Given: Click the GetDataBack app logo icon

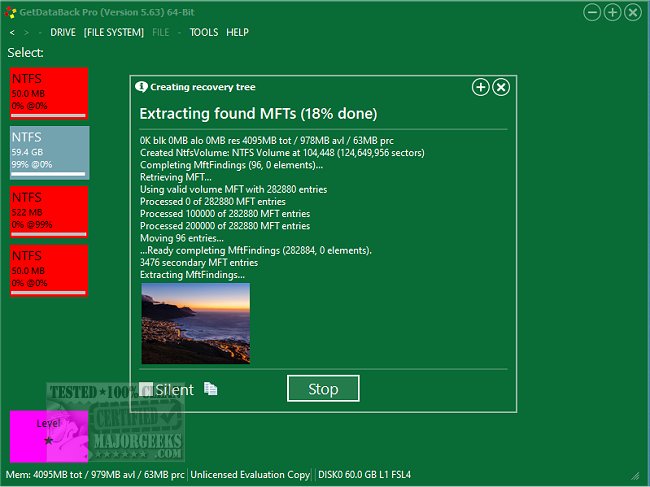Looking at the screenshot, I should pyautogui.click(x=10, y=12).
